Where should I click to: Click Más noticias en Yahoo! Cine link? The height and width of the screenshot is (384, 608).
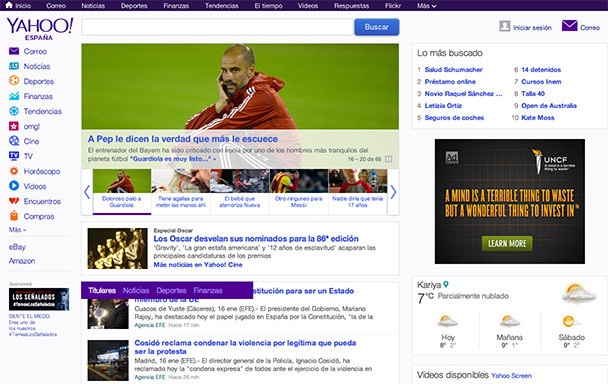(x=198, y=265)
